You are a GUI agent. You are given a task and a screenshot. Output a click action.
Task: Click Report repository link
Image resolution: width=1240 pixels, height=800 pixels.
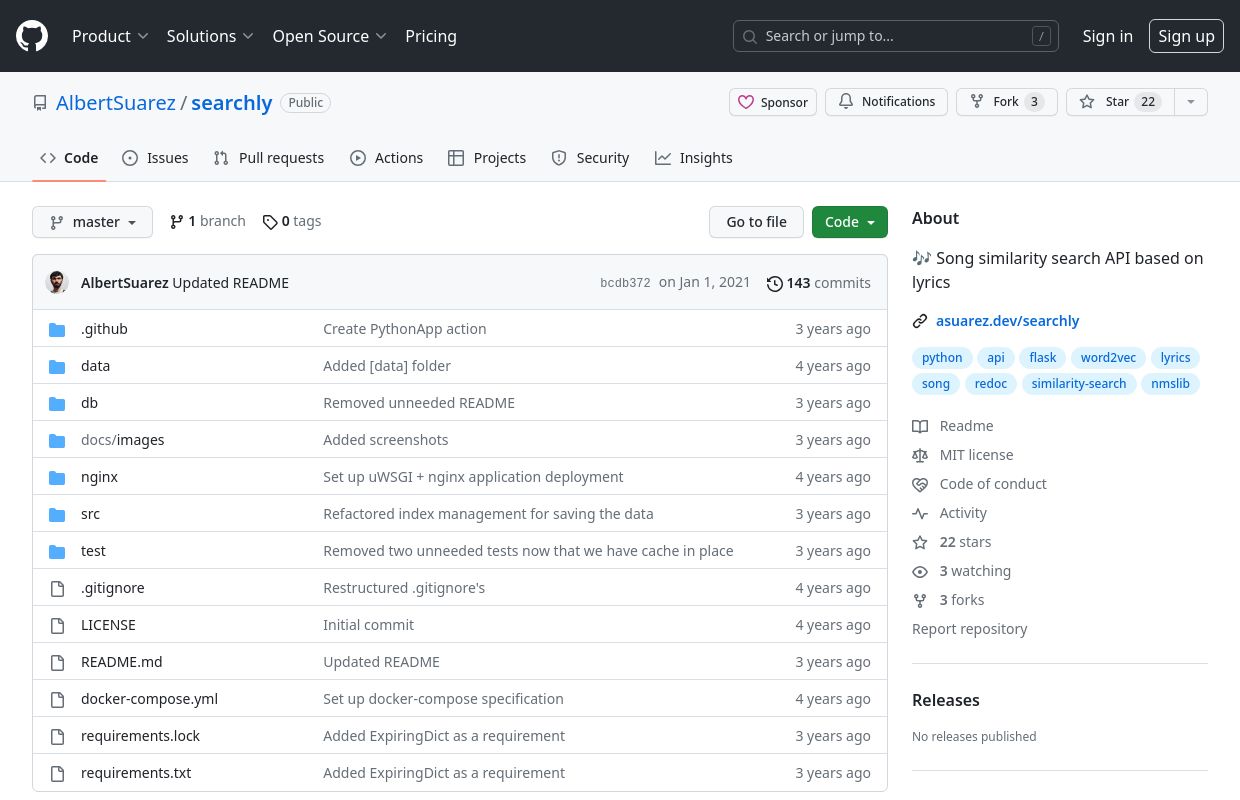(x=970, y=629)
